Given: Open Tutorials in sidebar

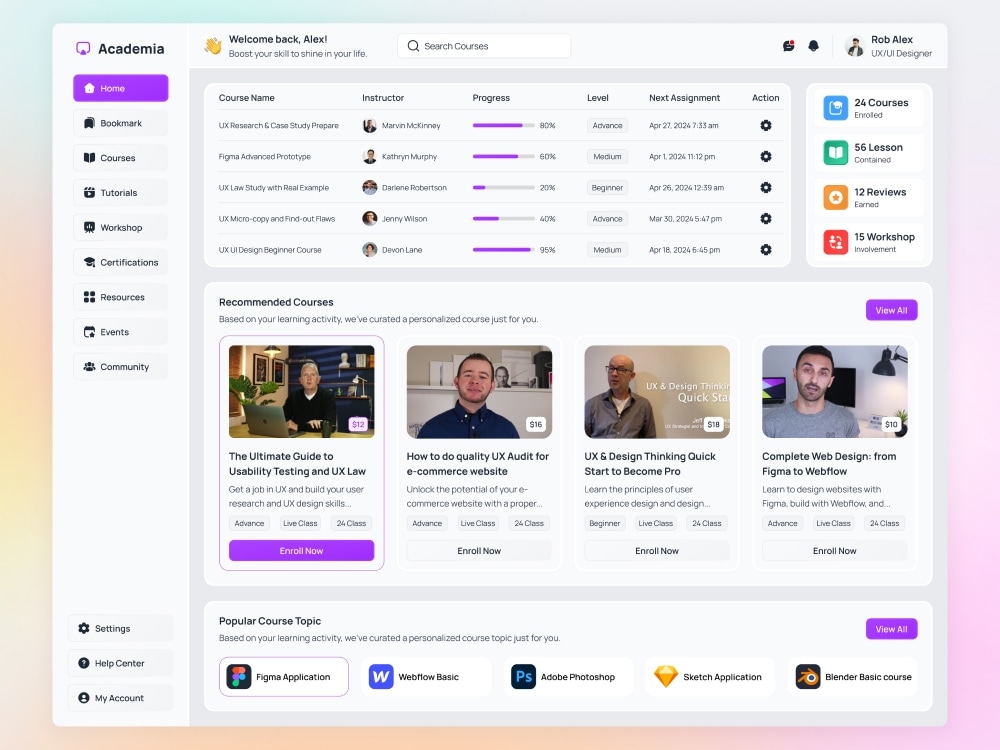Looking at the screenshot, I should click(x=121, y=193).
